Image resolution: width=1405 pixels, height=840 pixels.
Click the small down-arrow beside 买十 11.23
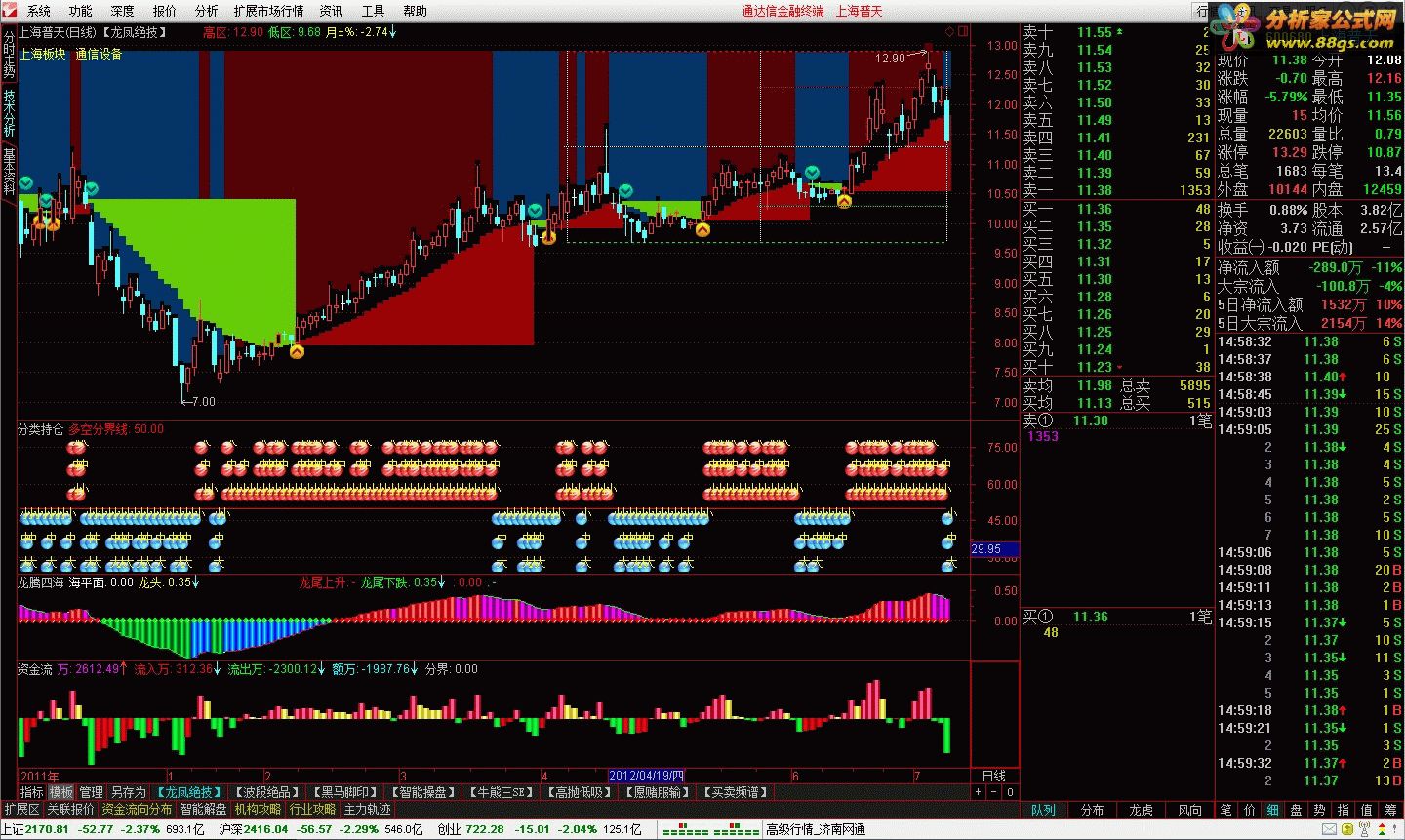point(1119,367)
